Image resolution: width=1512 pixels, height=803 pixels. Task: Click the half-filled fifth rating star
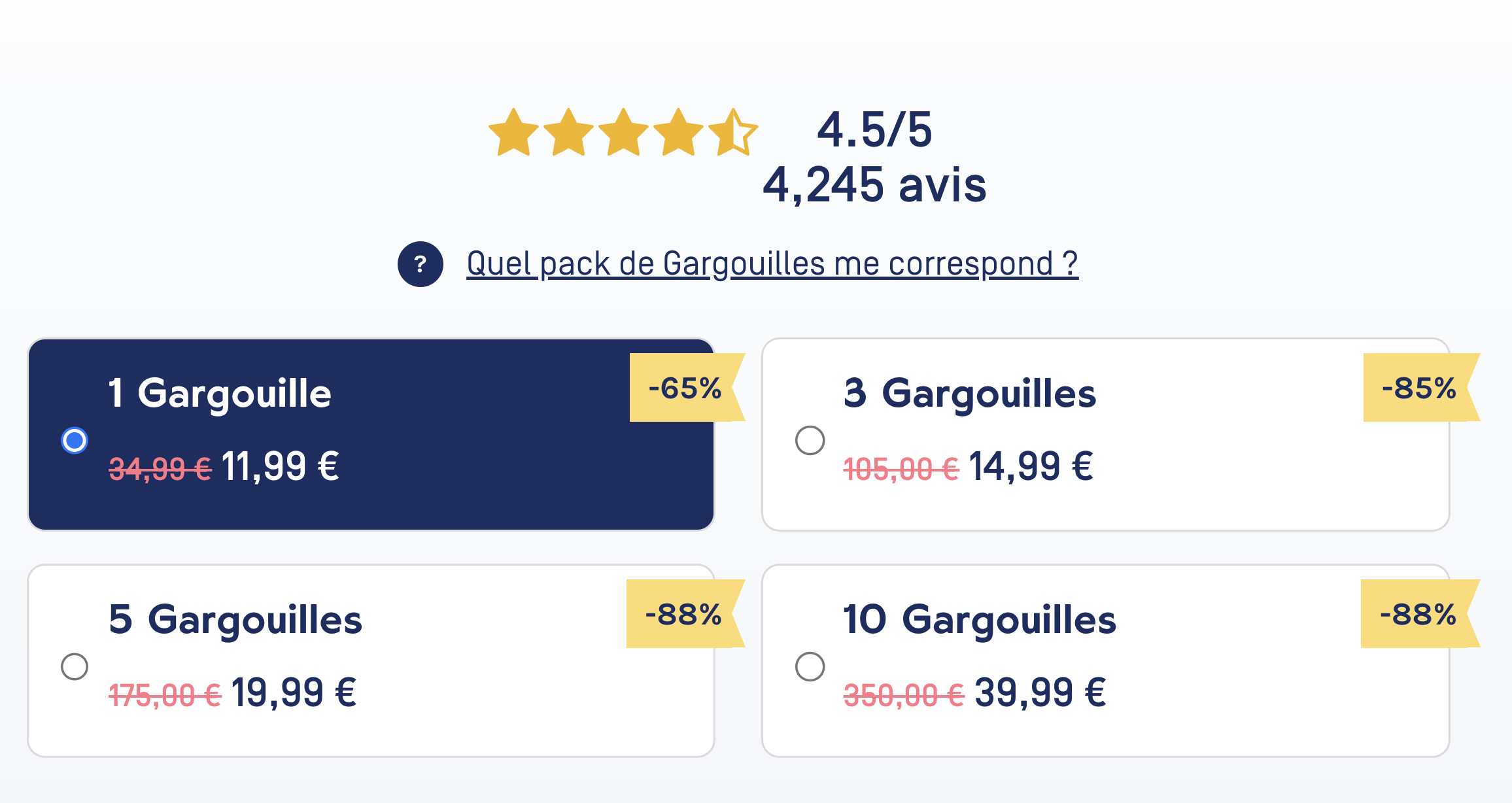[733, 133]
